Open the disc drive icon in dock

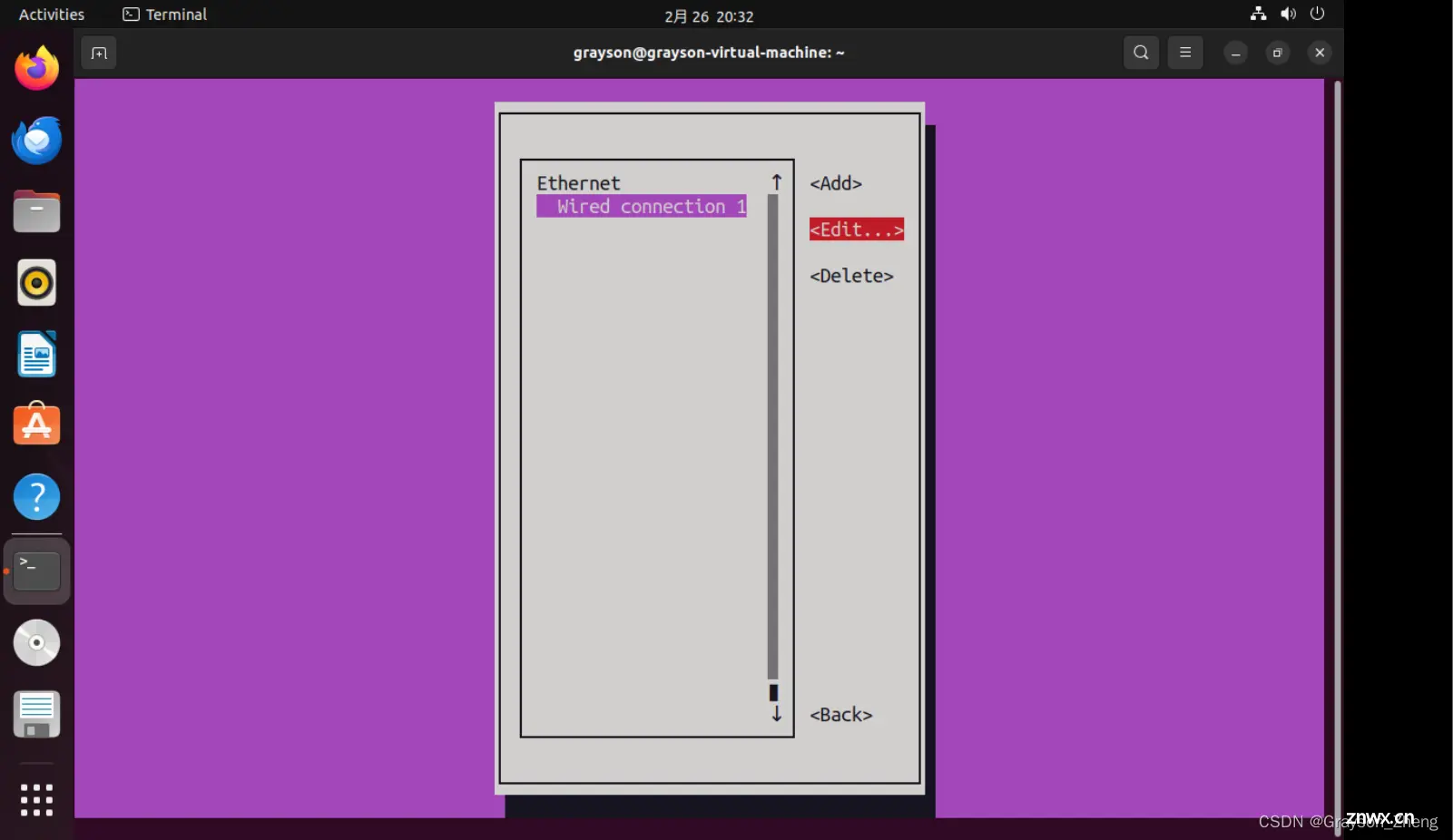point(36,642)
